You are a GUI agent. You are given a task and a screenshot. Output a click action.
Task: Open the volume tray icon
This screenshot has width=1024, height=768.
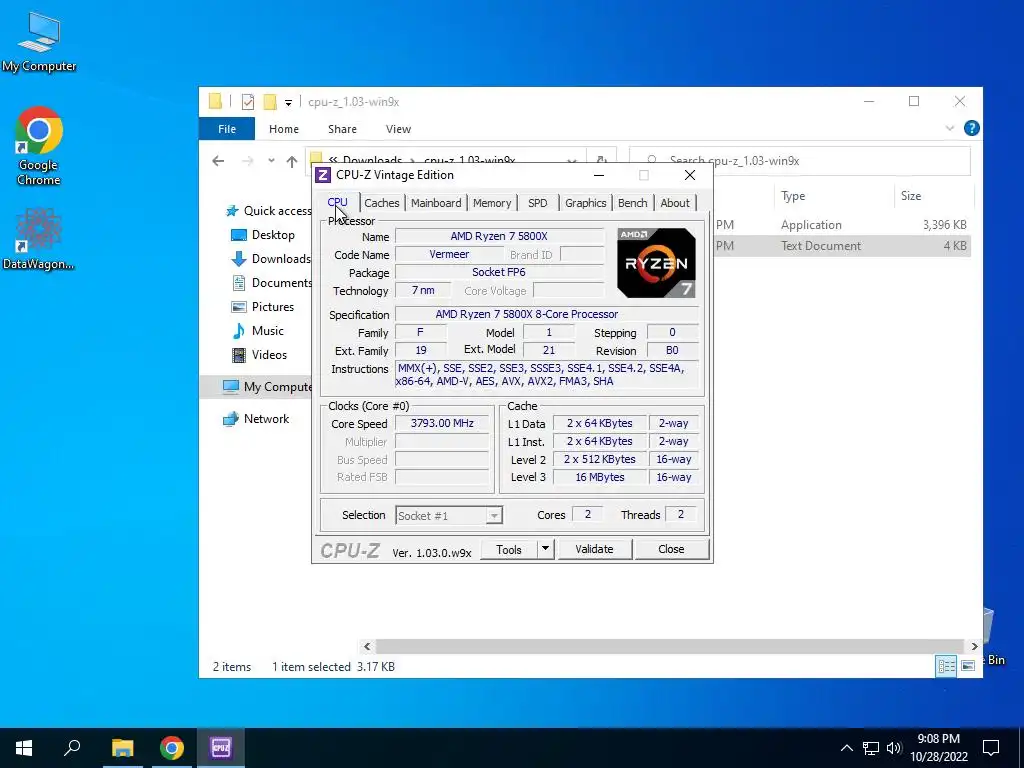pos(894,748)
